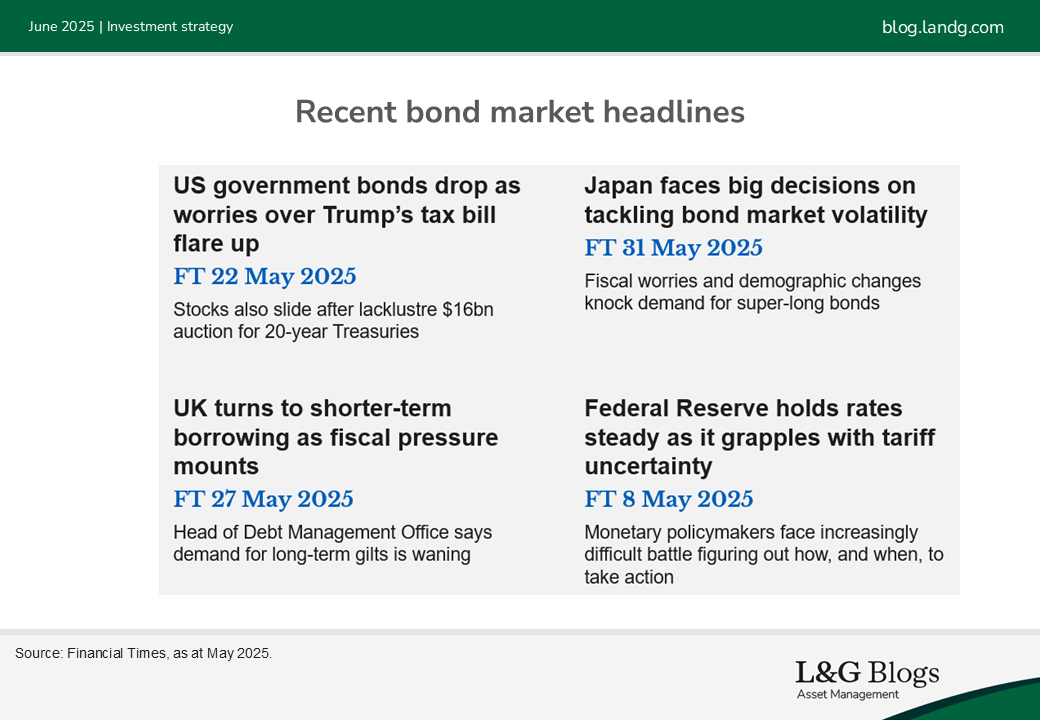Select the 'Recent bond market headlines' title
This screenshot has width=1040, height=720.
pos(520,111)
